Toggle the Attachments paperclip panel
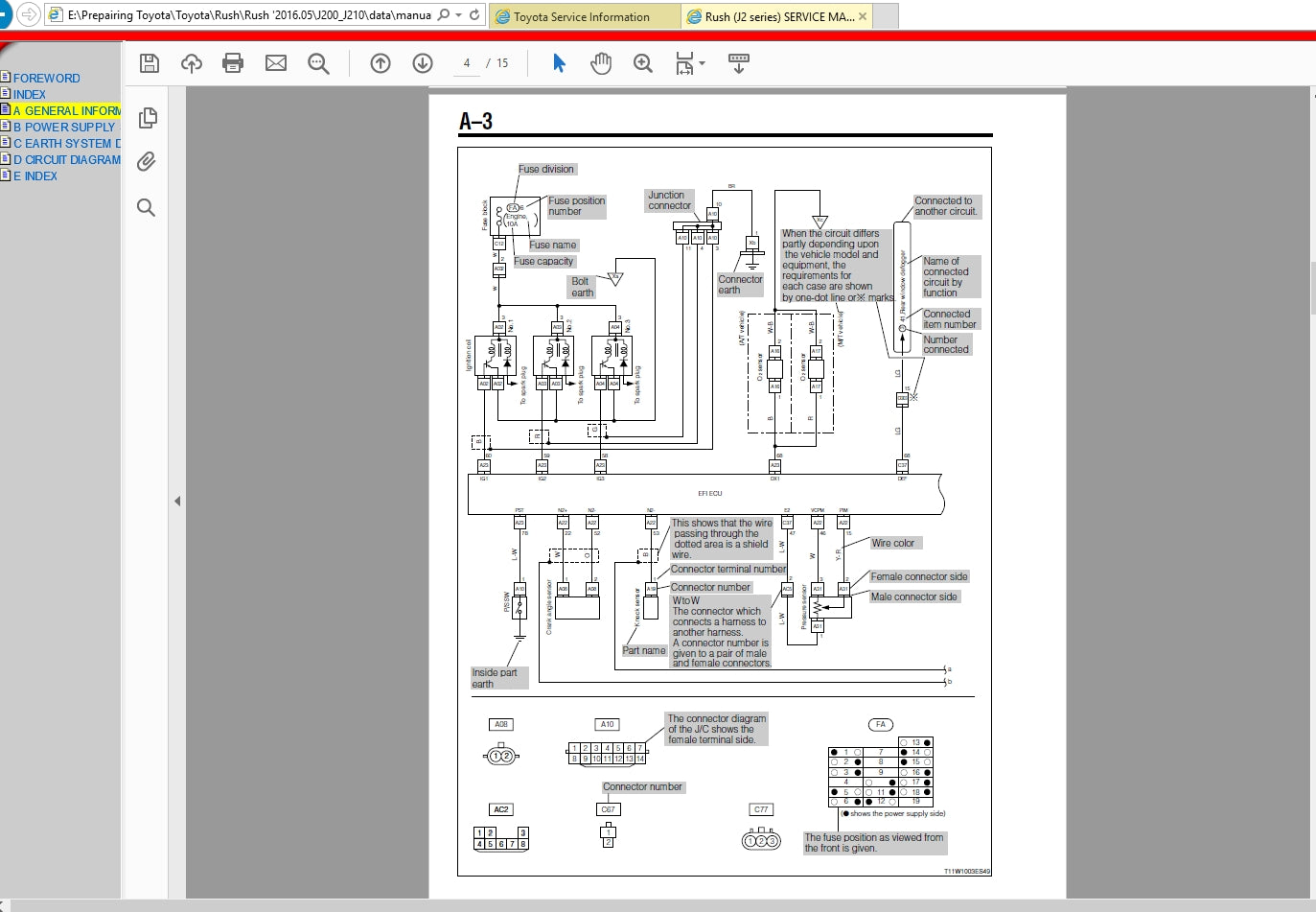 pos(146,161)
